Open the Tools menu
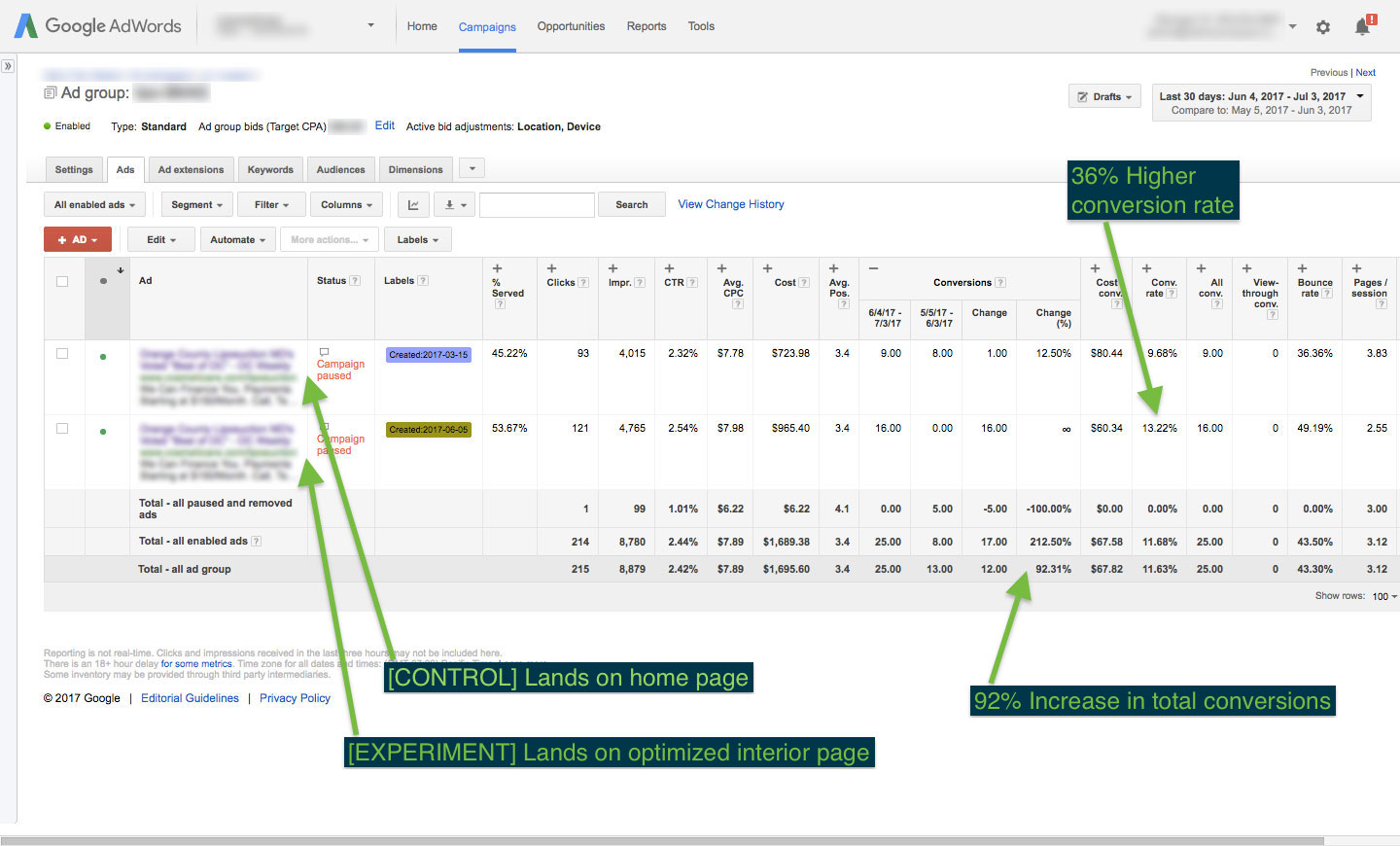 [x=701, y=26]
